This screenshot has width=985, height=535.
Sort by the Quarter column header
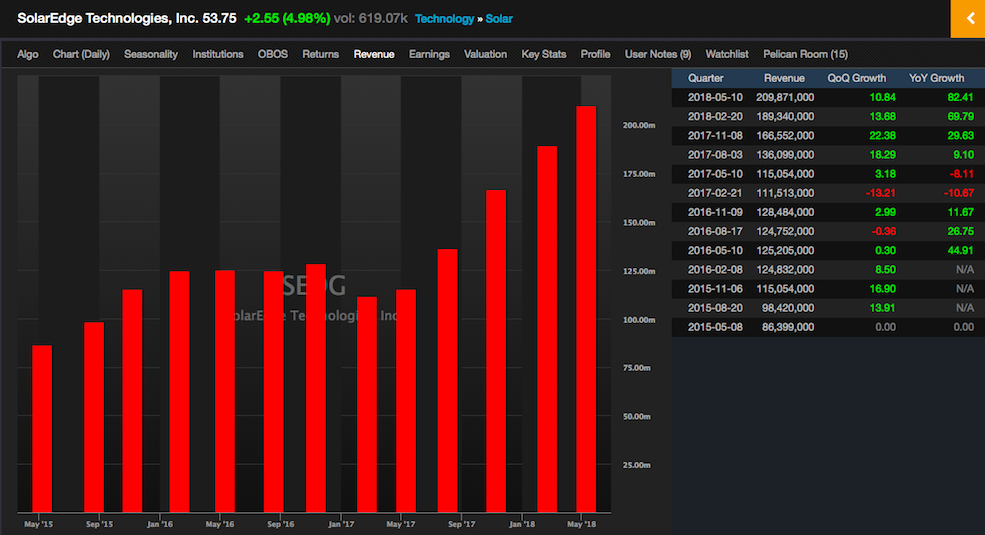[x=705, y=78]
